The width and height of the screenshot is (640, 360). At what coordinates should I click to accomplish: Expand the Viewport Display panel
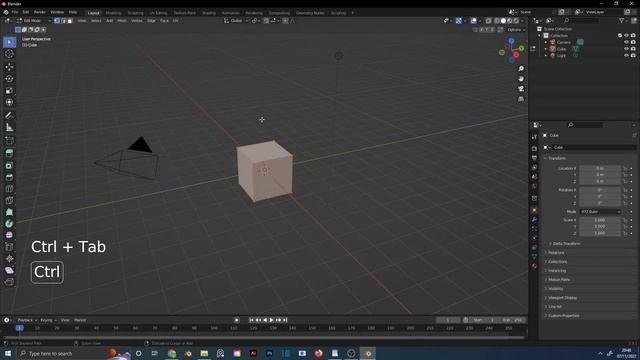(x=561, y=298)
